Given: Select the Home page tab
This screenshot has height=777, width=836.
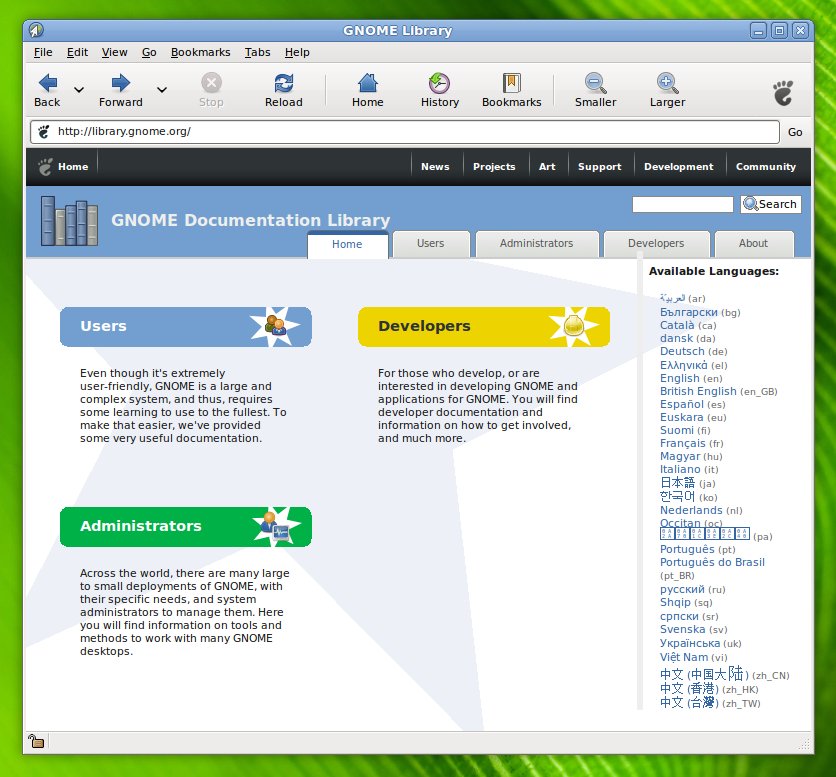Looking at the screenshot, I should pos(348,244).
